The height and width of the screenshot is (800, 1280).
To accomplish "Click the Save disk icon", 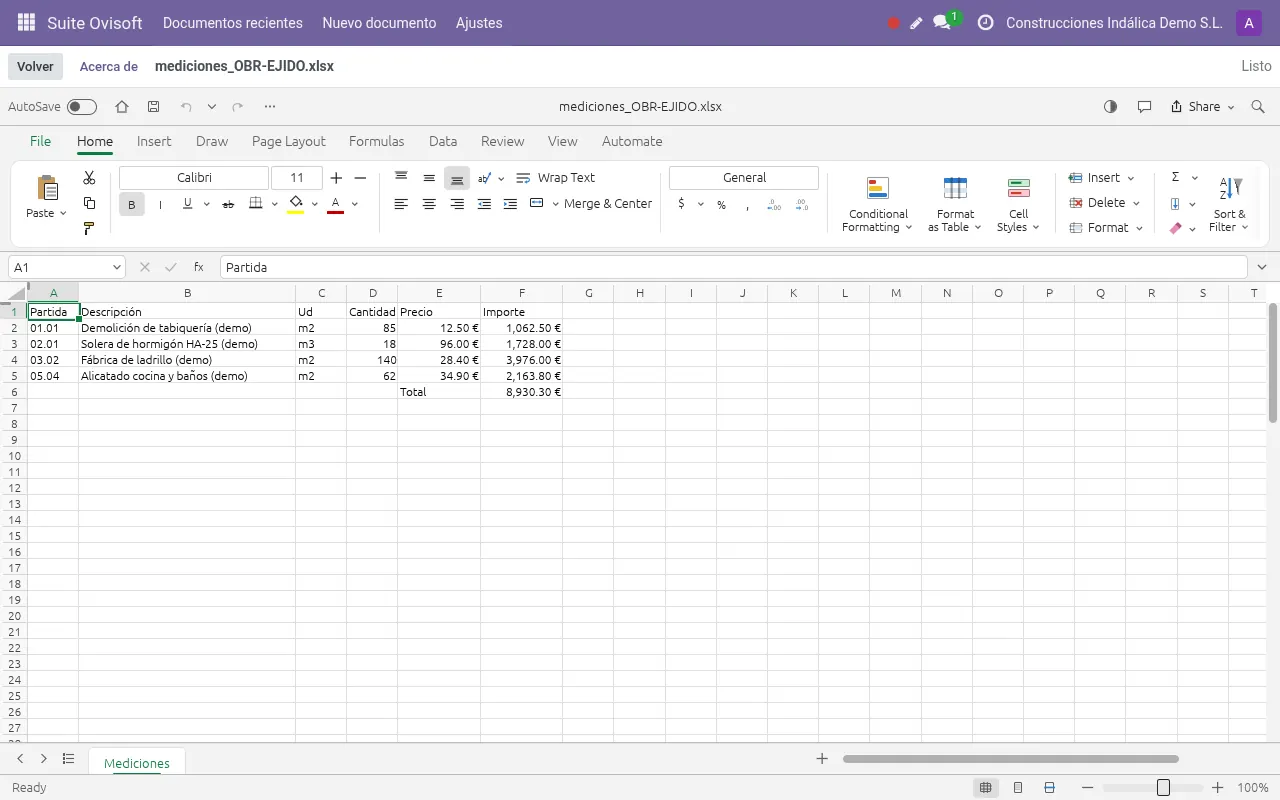I will click(153, 106).
